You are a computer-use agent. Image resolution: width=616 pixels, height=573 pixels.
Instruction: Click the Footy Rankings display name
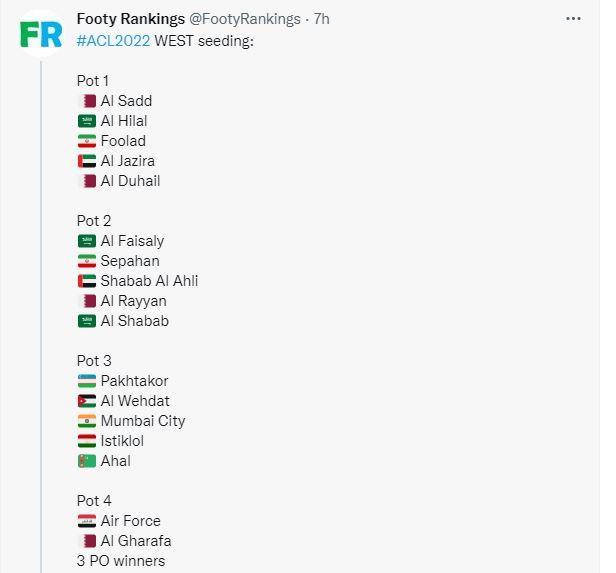(x=130, y=19)
